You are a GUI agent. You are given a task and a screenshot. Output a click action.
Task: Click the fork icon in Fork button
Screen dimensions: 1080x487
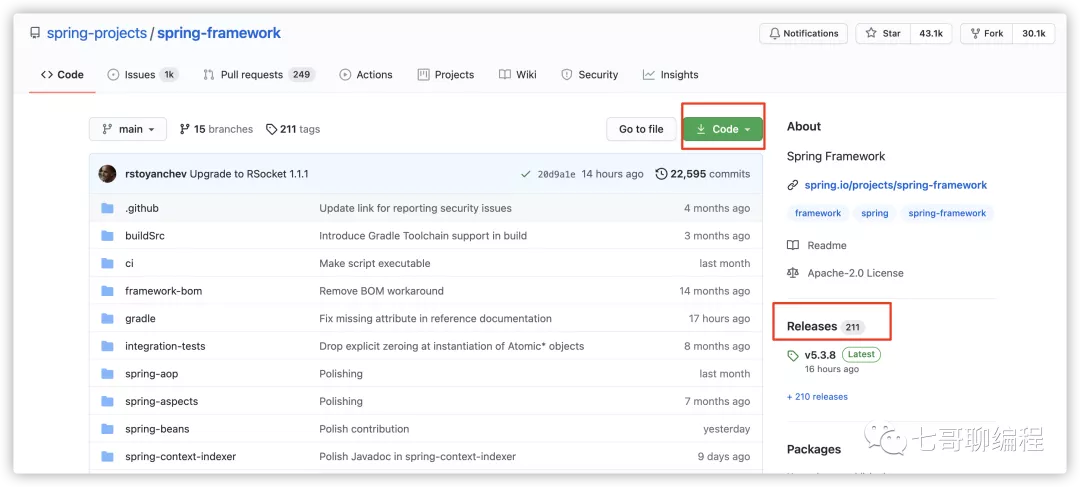pos(975,33)
